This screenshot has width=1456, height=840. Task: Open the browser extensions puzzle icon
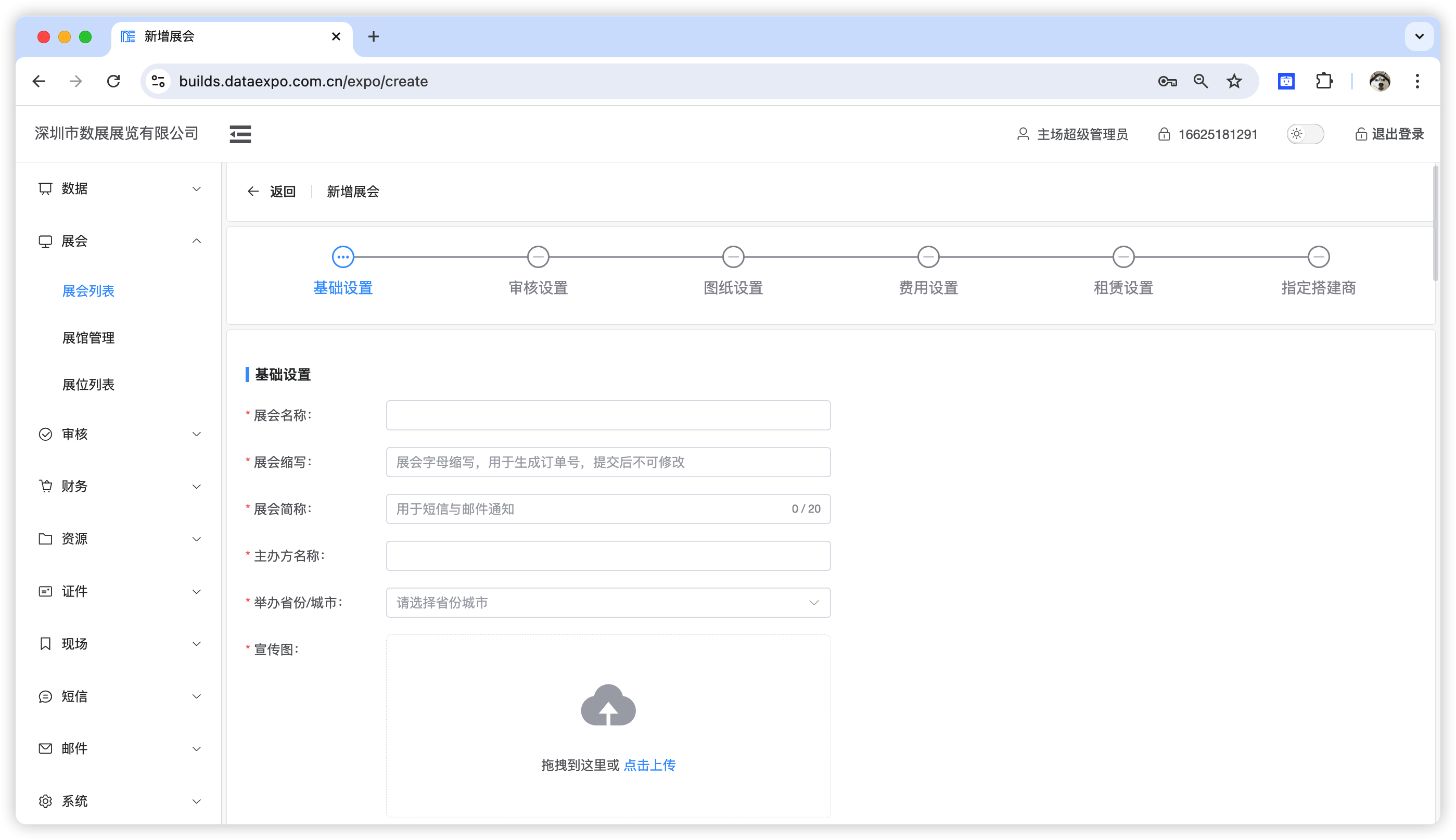(x=1324, y=81)
